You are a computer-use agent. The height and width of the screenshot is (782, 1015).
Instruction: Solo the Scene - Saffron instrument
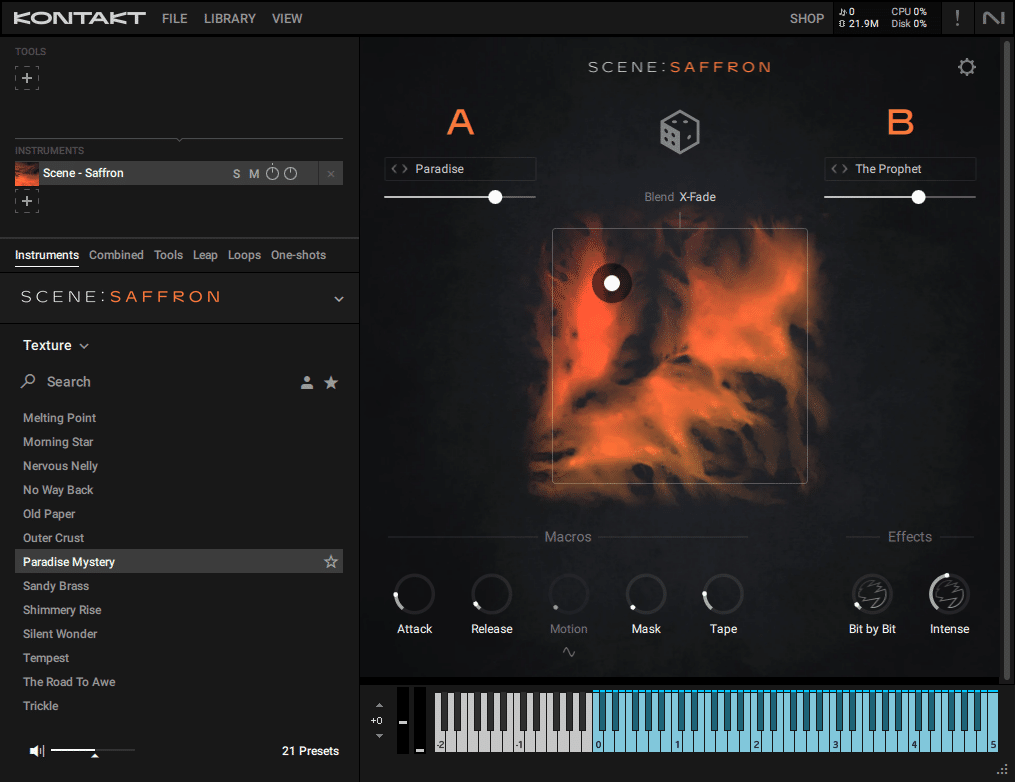coord(236,173)
